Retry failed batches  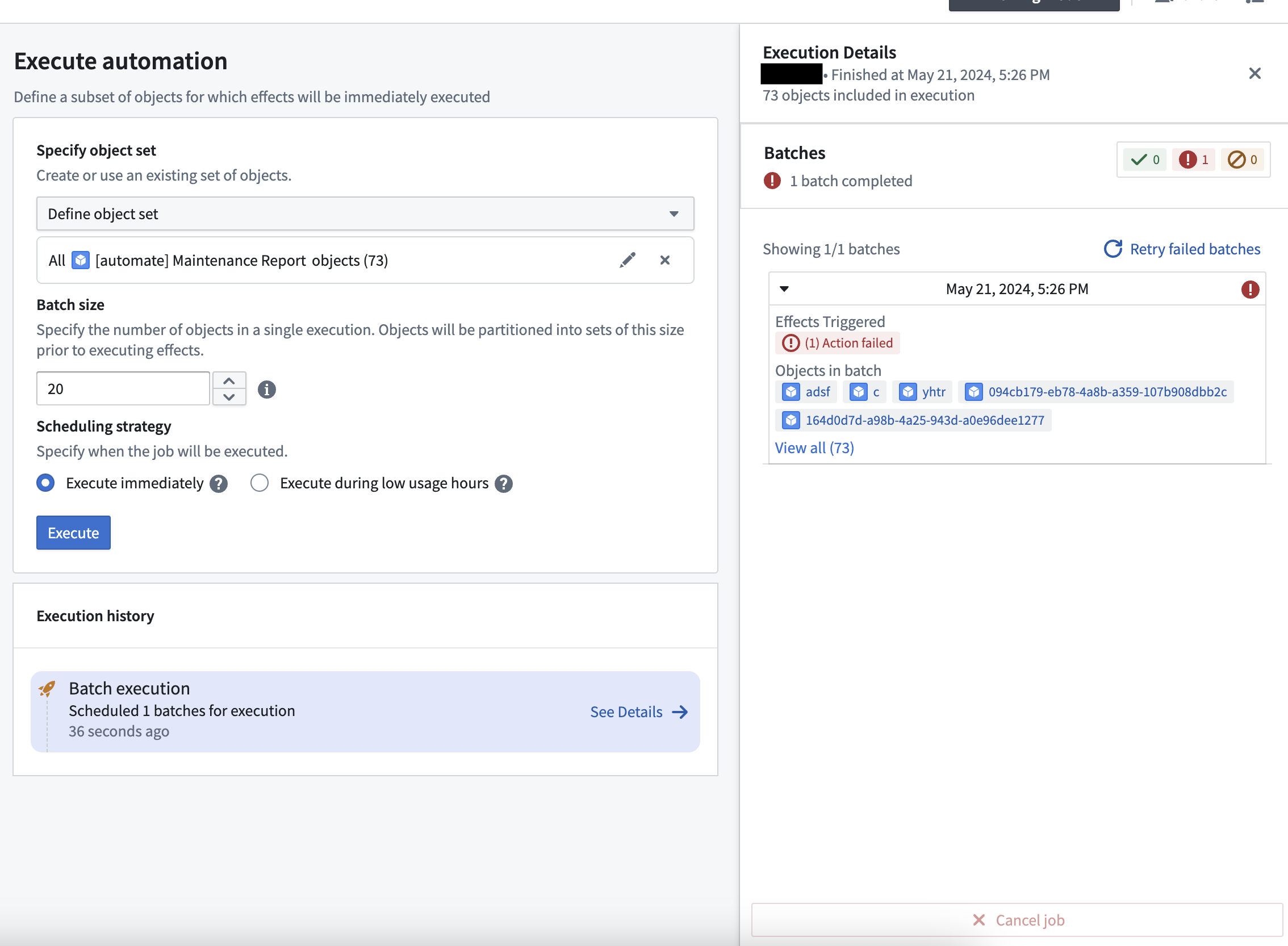pos(1182,249)
